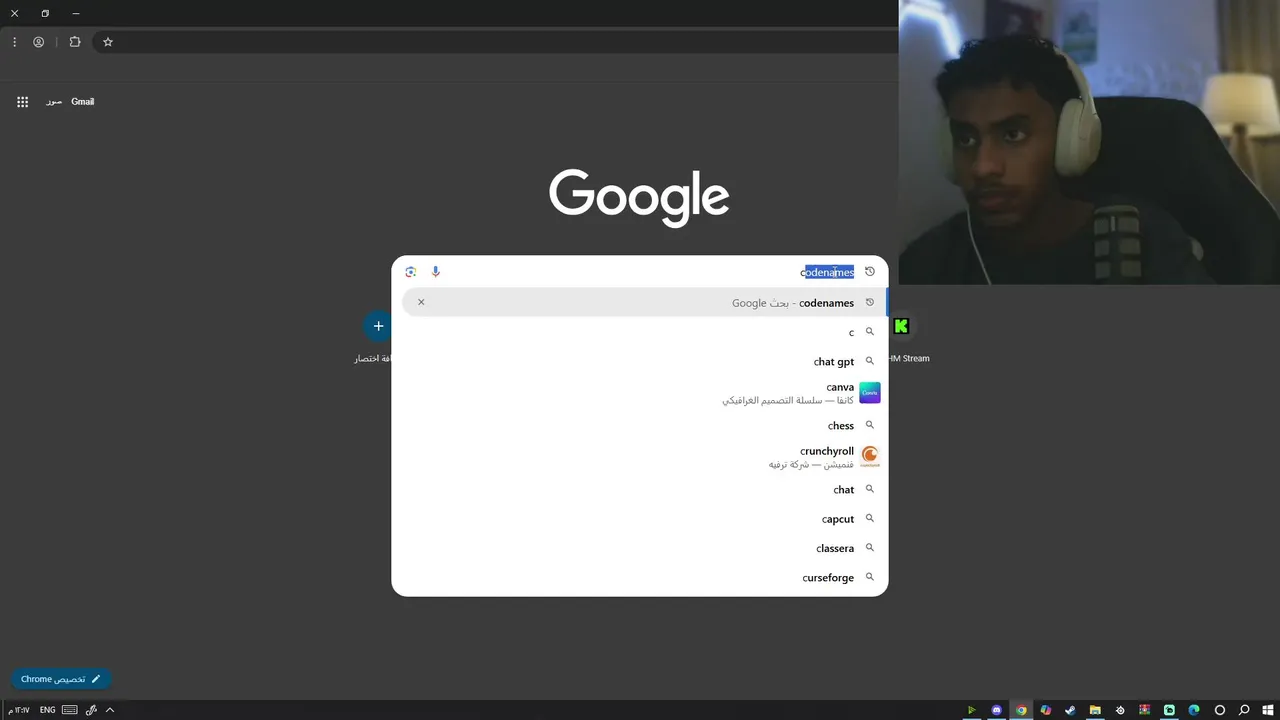Bookmark this page with the star icon
Viewport: 1280px width, 720px height.
click(108, 42)
